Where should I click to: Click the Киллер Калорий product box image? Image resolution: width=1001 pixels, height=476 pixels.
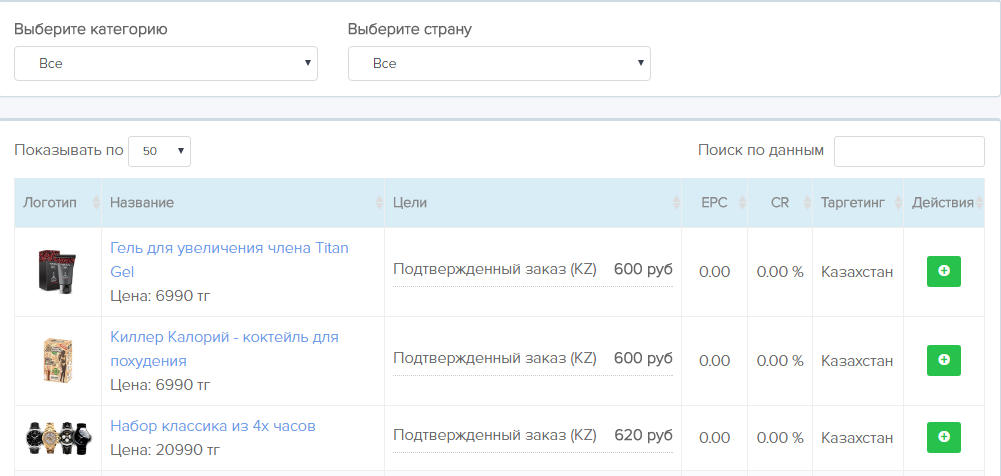[57, 361]
